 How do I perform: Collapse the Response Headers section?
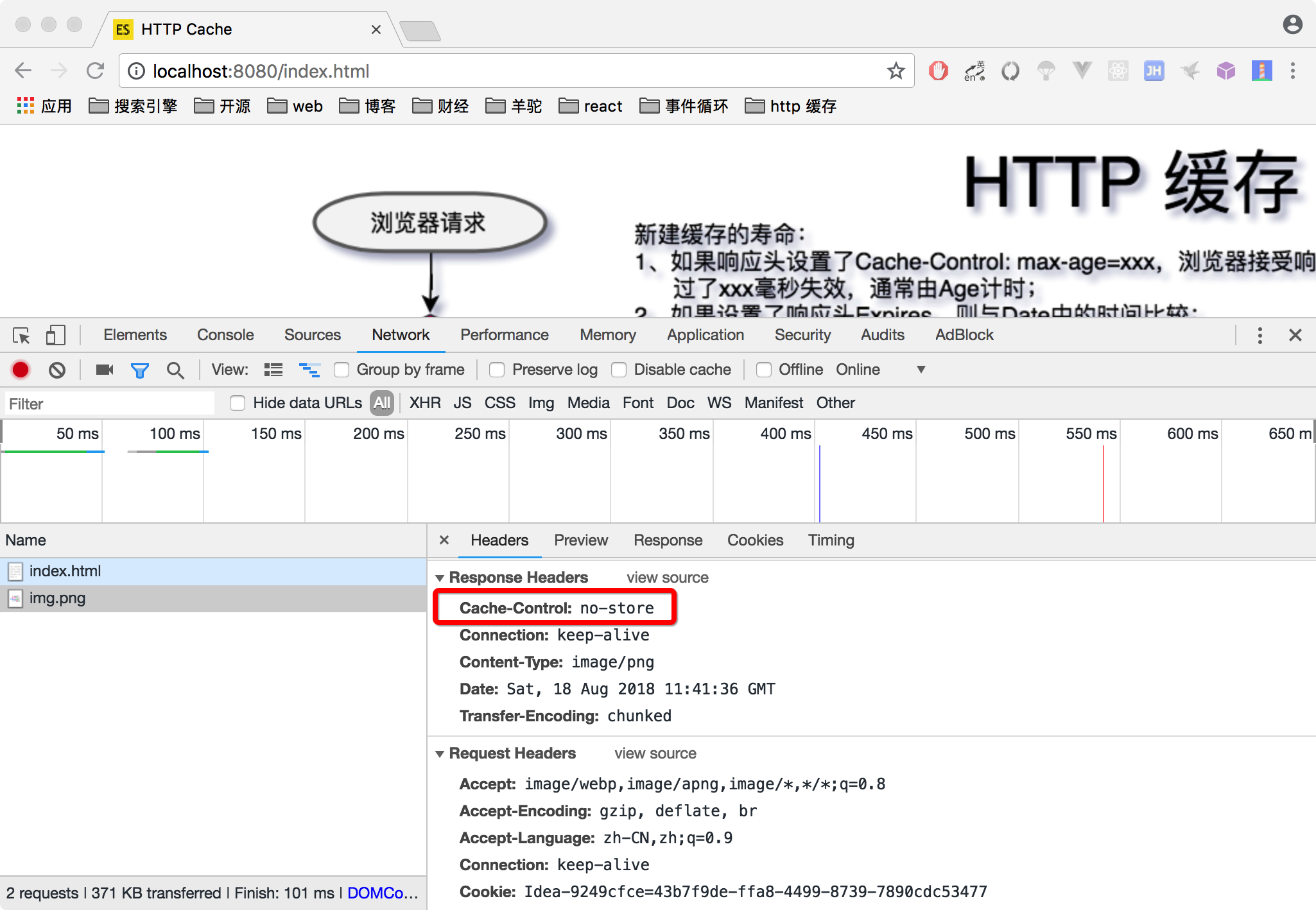(440, 578)
